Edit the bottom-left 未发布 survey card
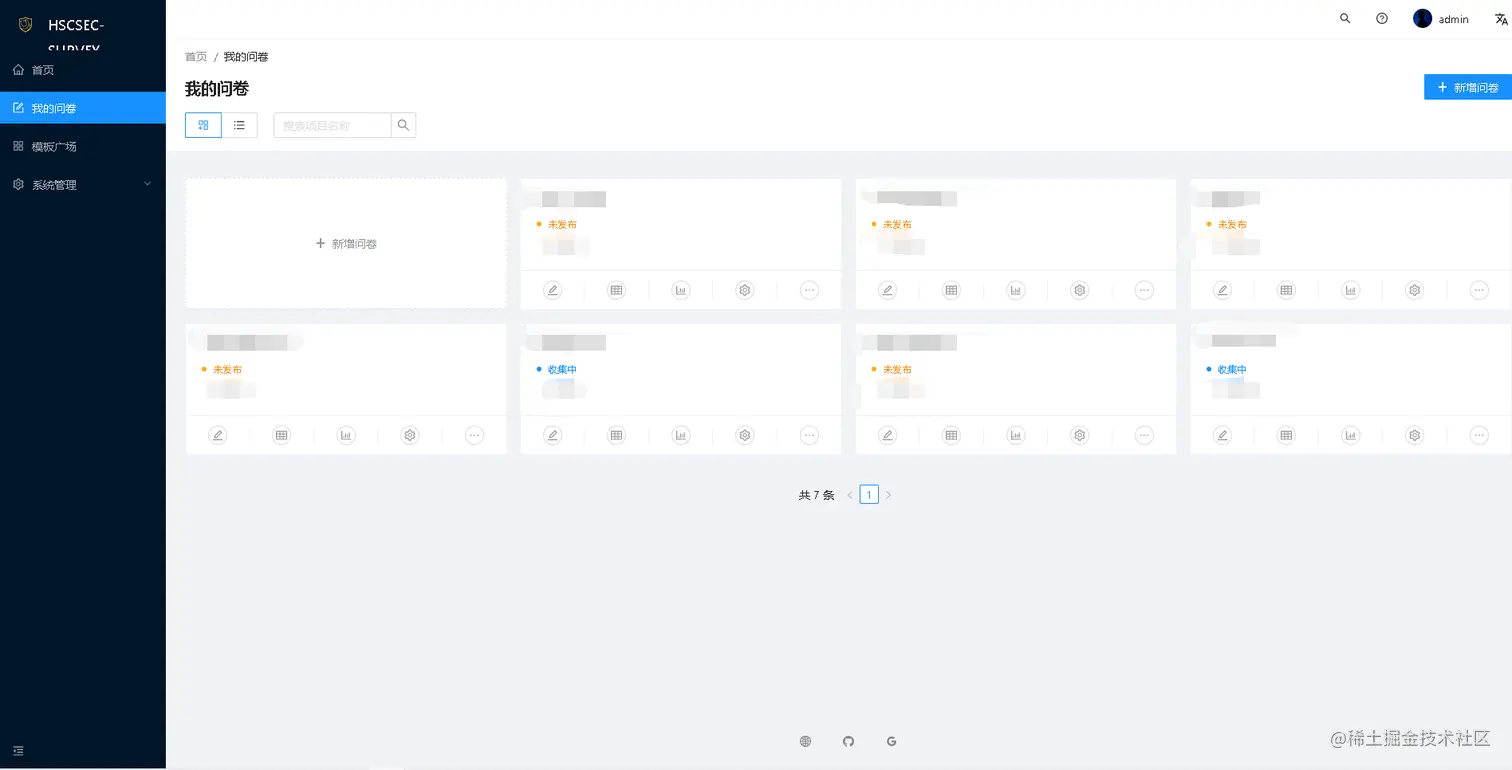The width and height of the screenshot is (1512, 770). point(217,435)
